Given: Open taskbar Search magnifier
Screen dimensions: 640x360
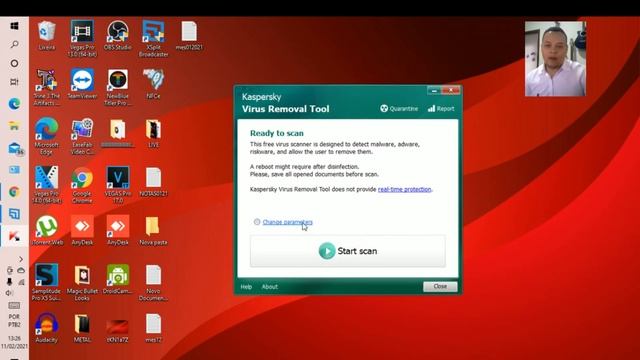Looking at the screenshot, I should pyautogui.click(x=14, y=44).
